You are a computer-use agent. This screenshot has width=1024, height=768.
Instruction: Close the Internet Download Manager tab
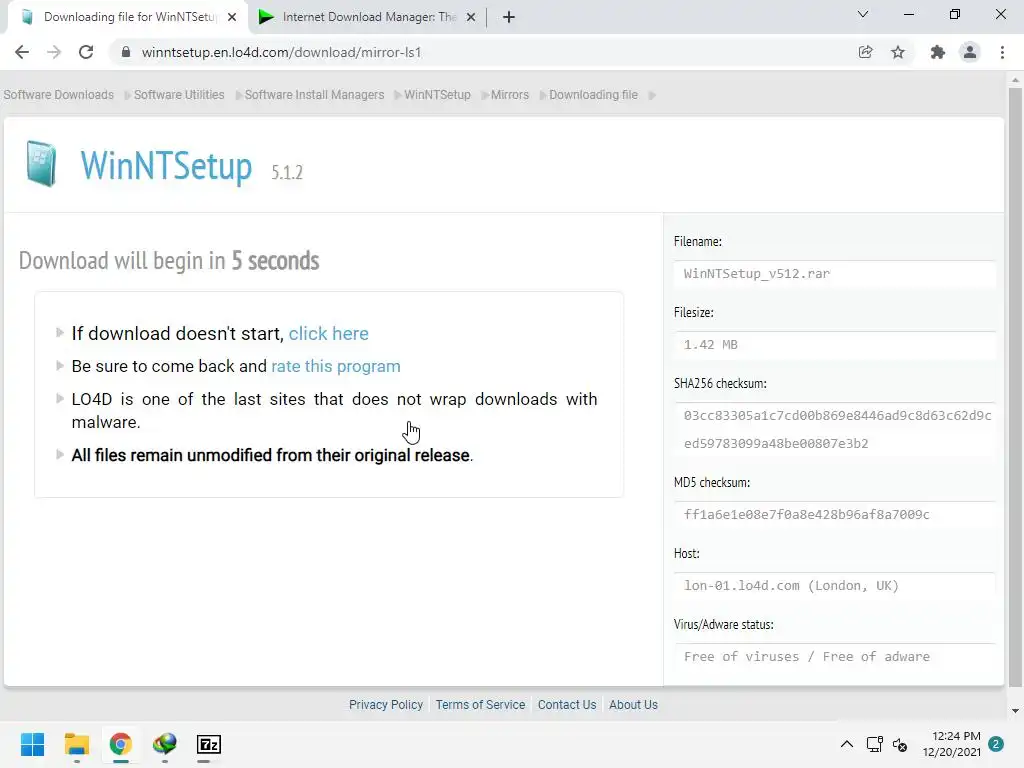point(471,17)
